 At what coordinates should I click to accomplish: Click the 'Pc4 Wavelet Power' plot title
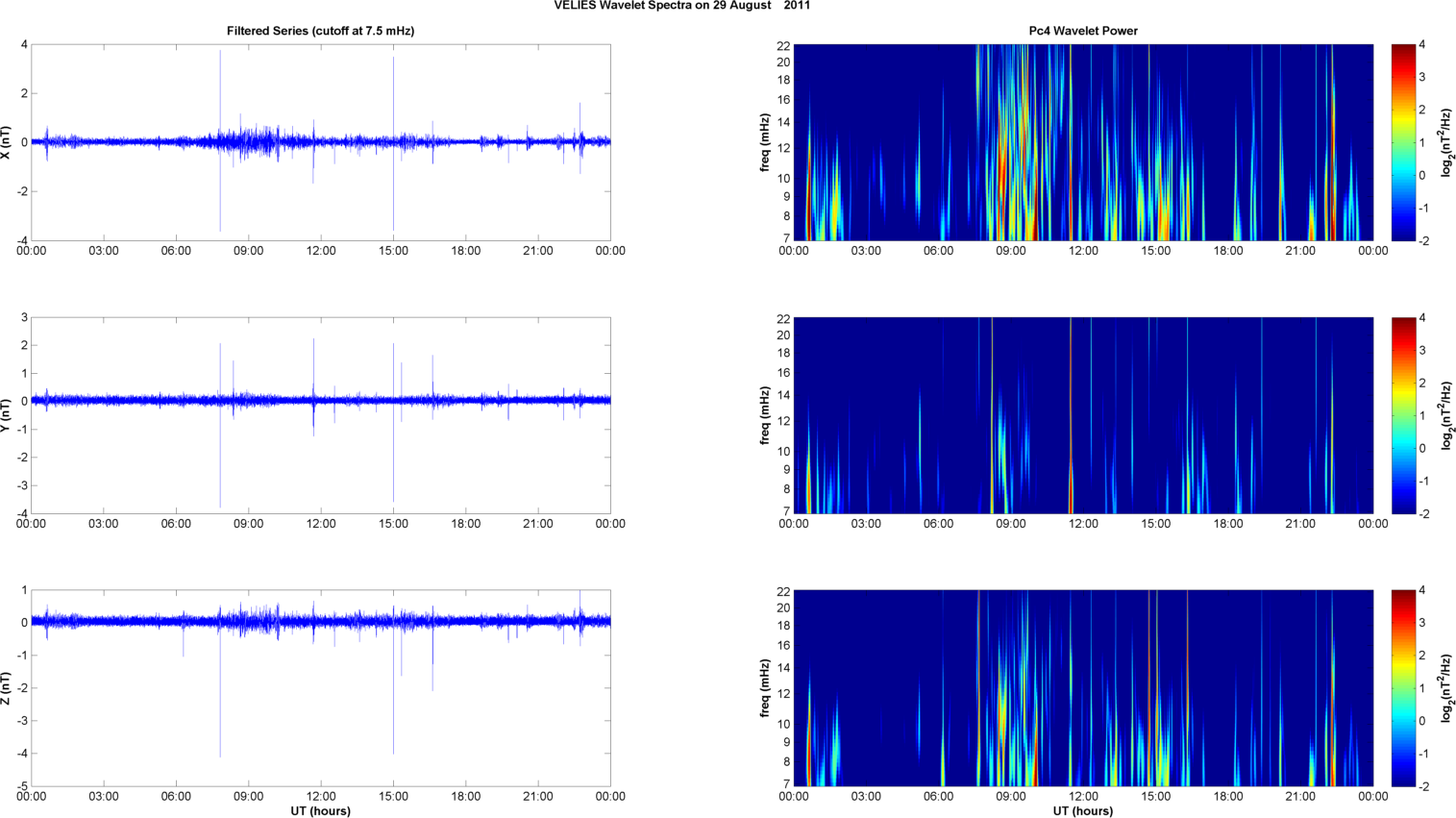point(1082,31)
